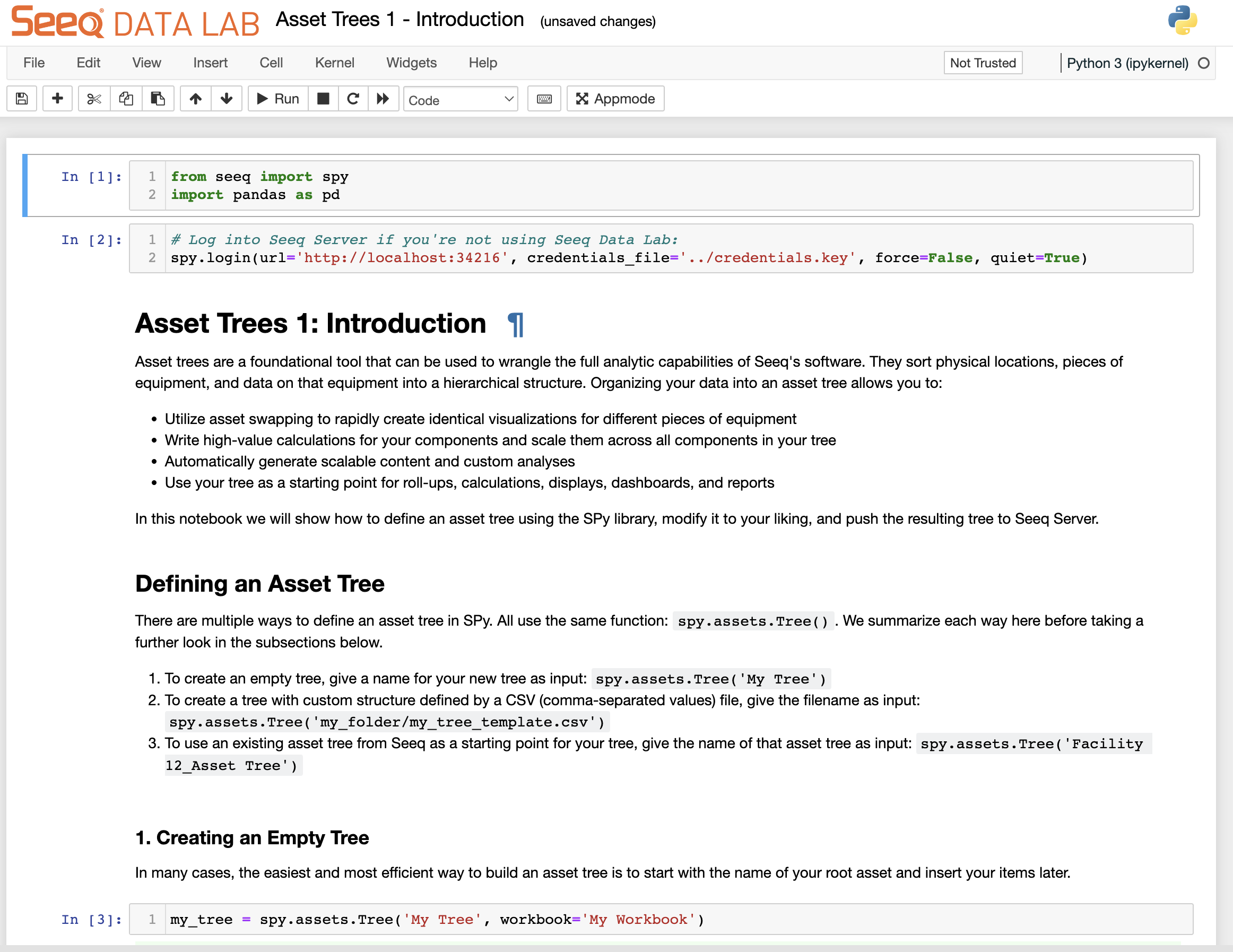
Task: Open the View menu
Action: (147, 63)
